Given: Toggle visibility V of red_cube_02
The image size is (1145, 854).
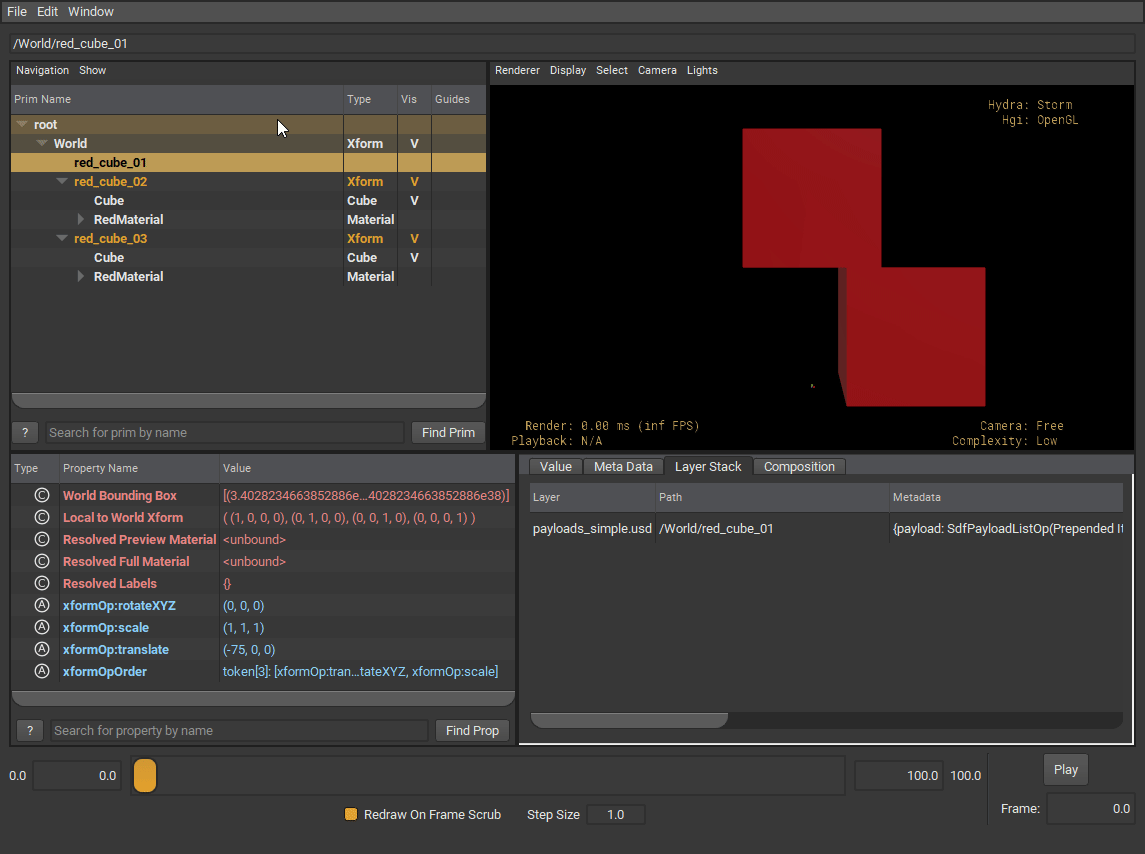Looking at the screenshot, I should [x=414, y=182].
